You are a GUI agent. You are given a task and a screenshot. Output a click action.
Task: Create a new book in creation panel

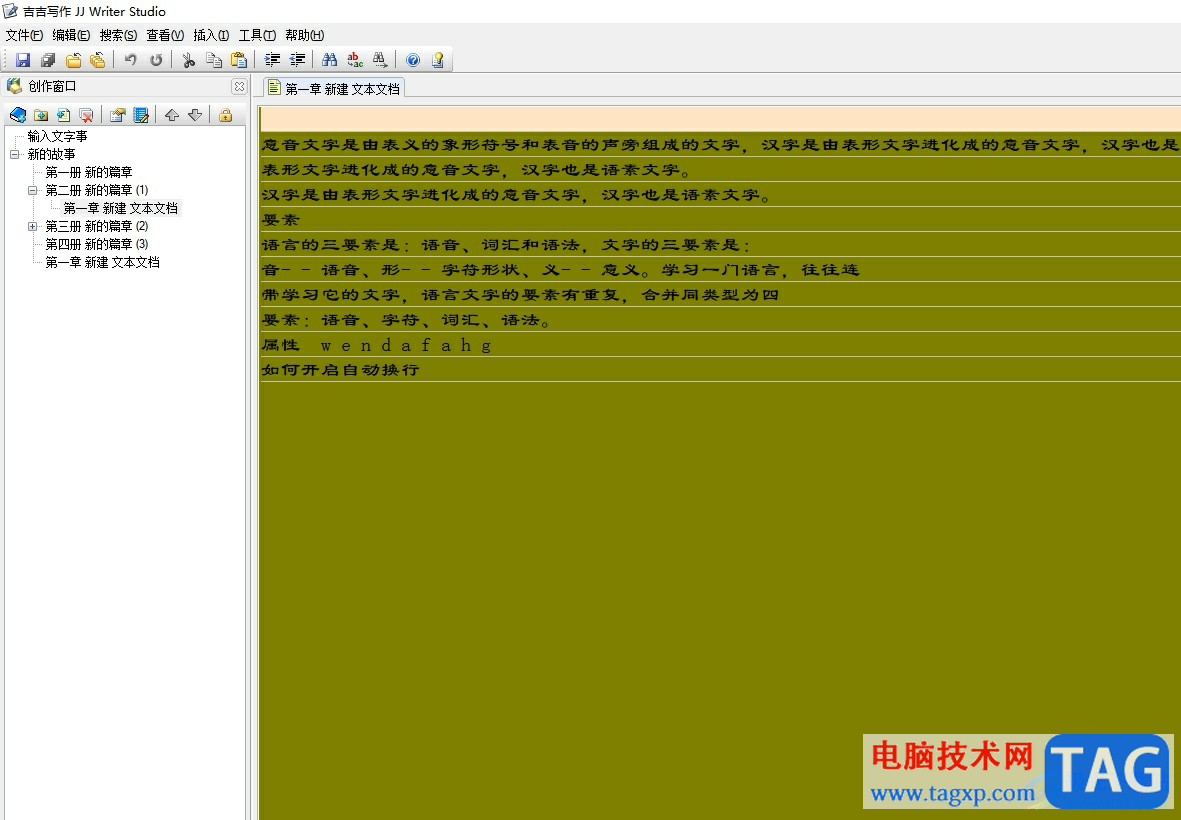click(18, 114)
